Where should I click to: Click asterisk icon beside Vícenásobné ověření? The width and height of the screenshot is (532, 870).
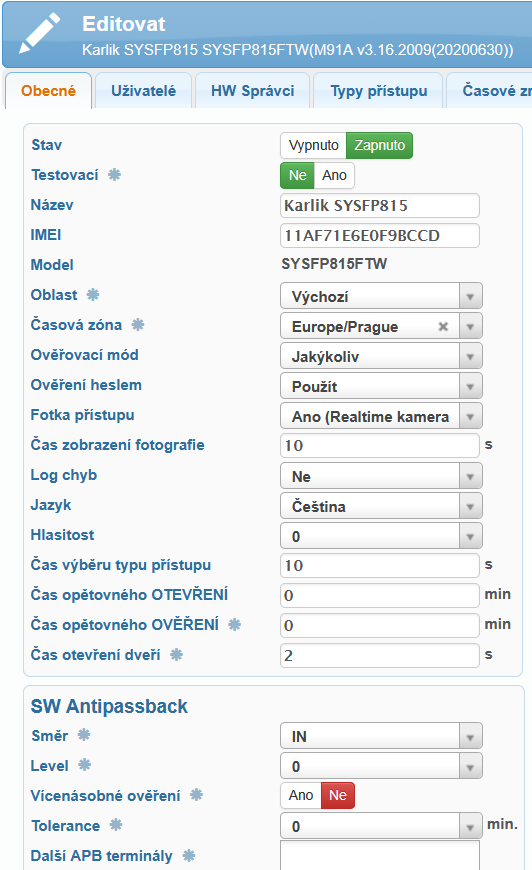(196, 795)
